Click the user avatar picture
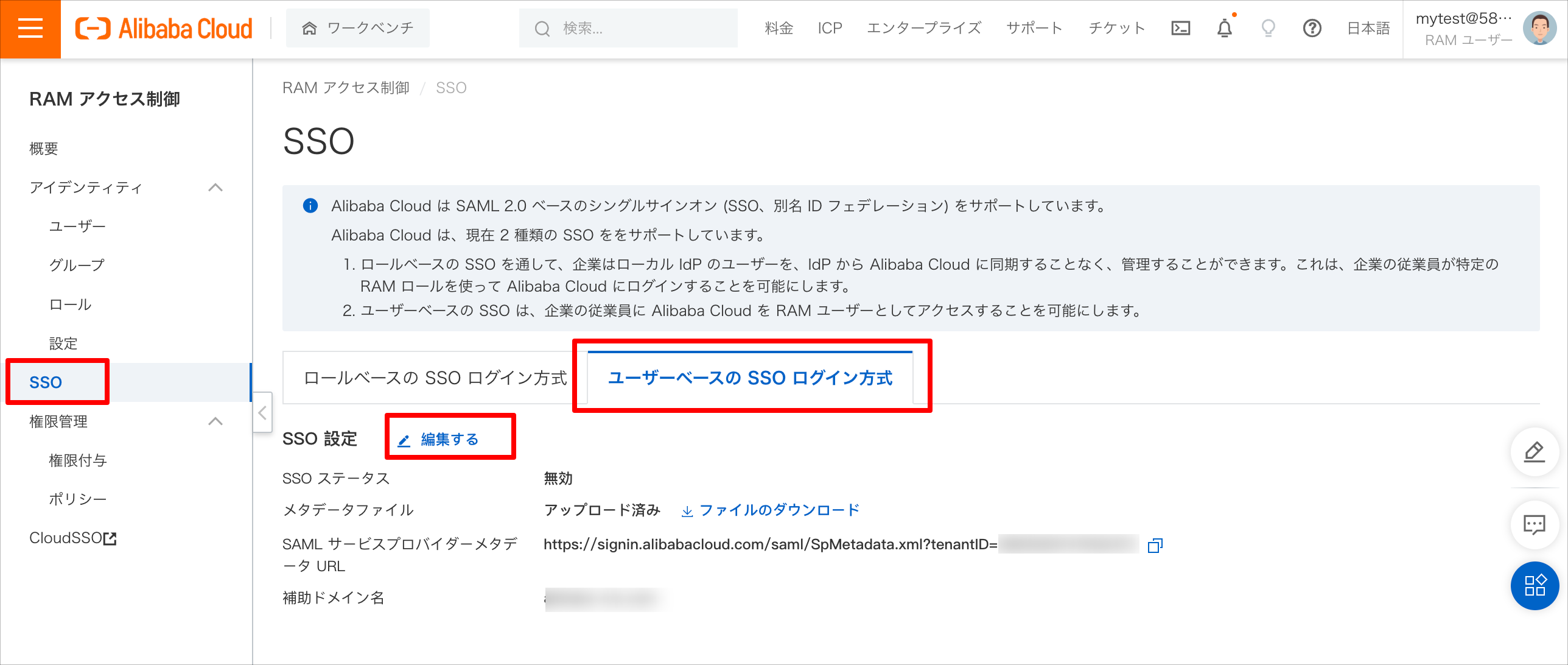The height and width of the screenshot is (665, 1568). point(1540,29)
